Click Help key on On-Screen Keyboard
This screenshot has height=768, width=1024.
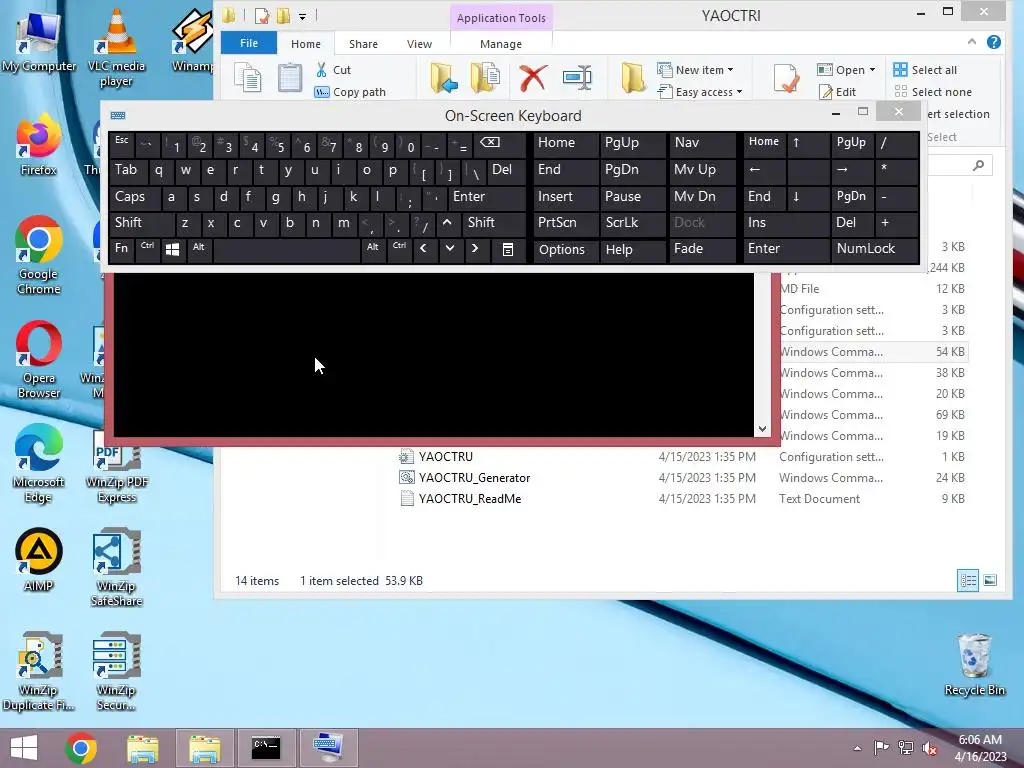click(631, 249)
